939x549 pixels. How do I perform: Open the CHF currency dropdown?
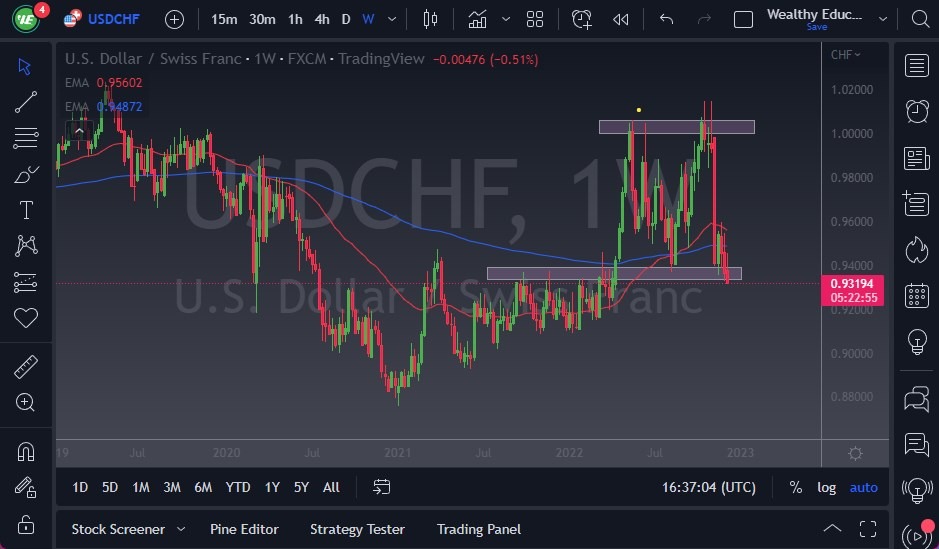[846, 54]
